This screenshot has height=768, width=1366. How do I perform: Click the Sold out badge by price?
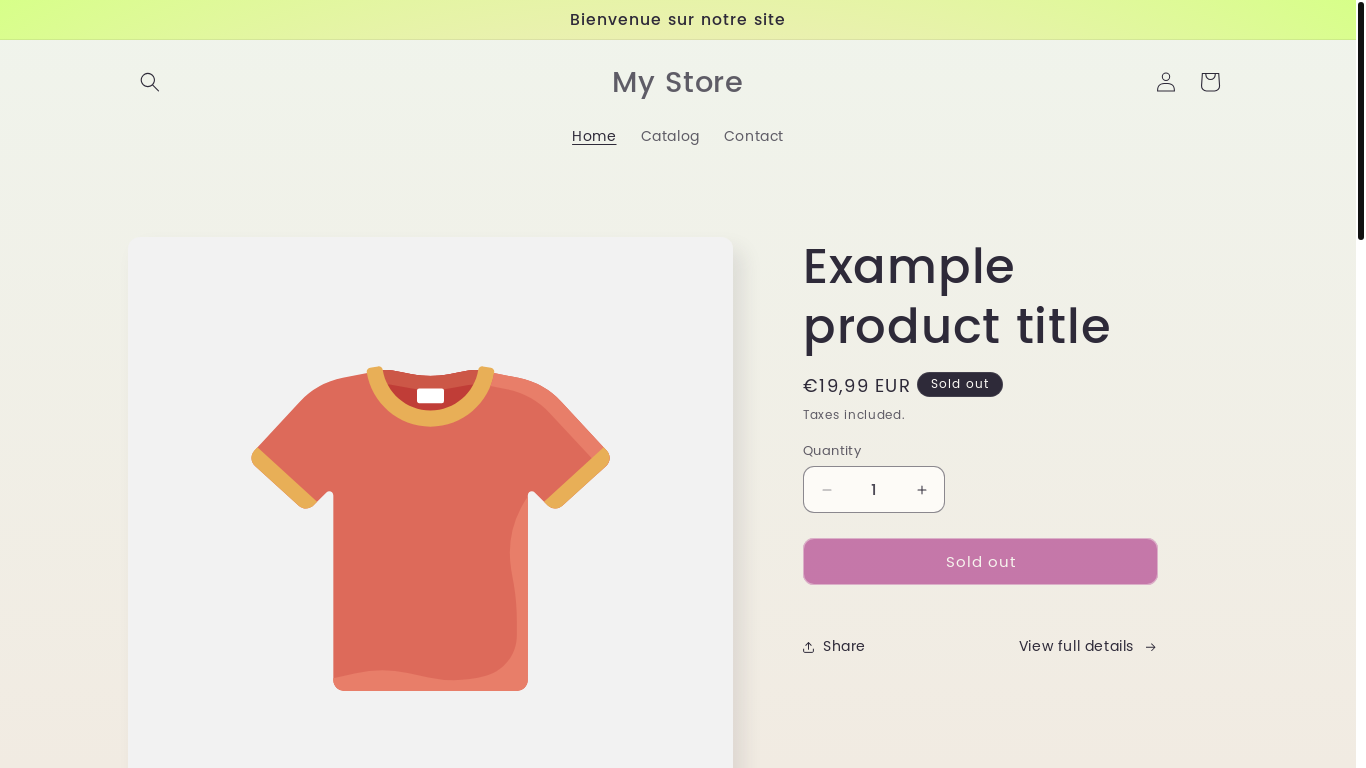(x=960, y=384)
